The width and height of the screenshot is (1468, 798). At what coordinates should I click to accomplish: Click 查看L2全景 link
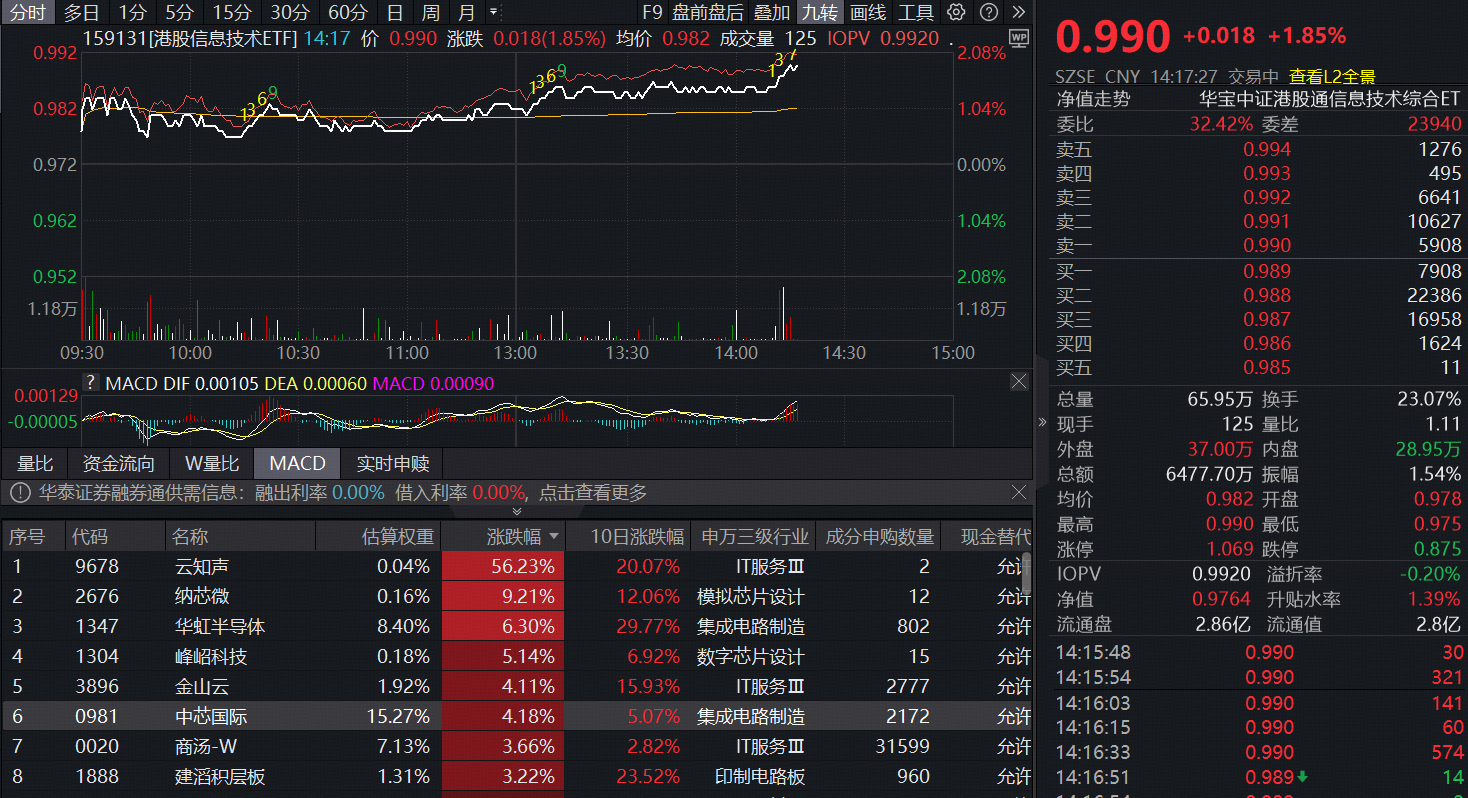pos(1332,76)
